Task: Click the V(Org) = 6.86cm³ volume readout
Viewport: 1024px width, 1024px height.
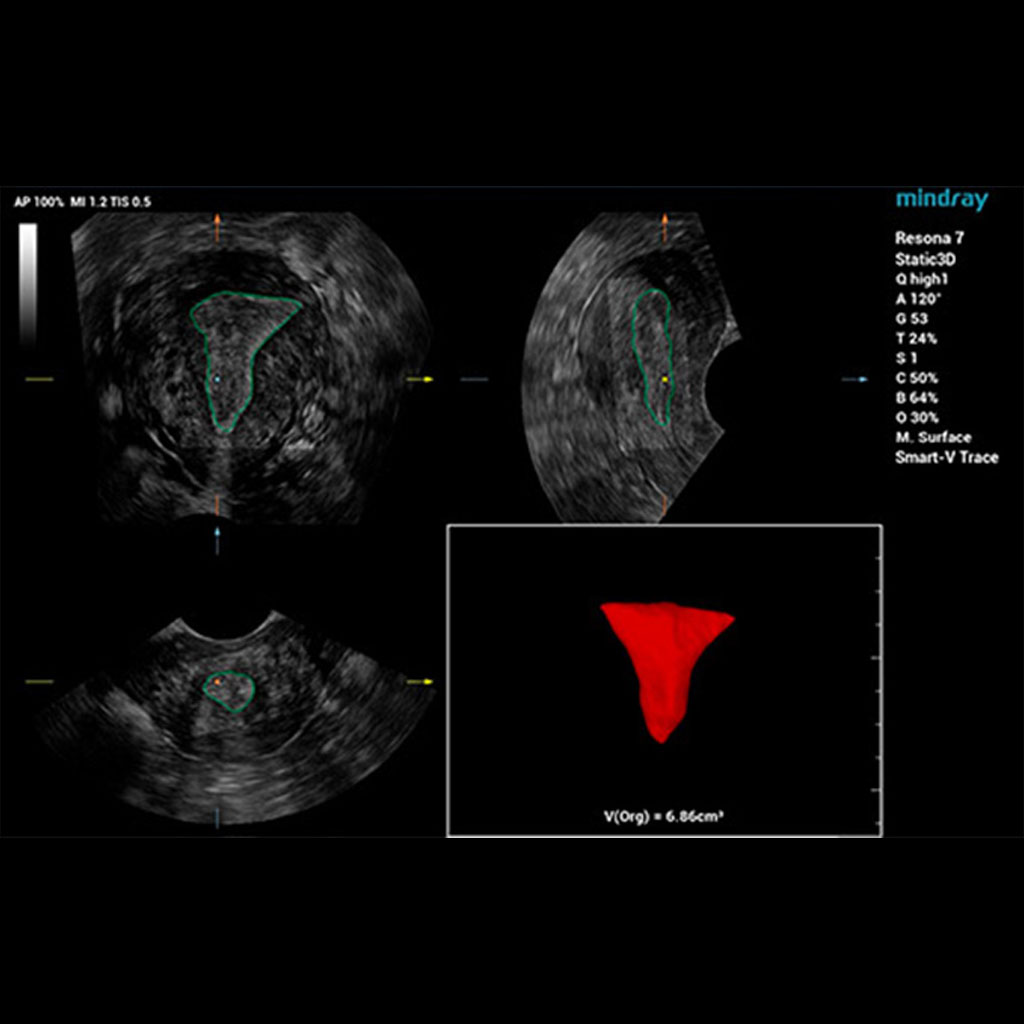Action: click(x=664, y=816)
